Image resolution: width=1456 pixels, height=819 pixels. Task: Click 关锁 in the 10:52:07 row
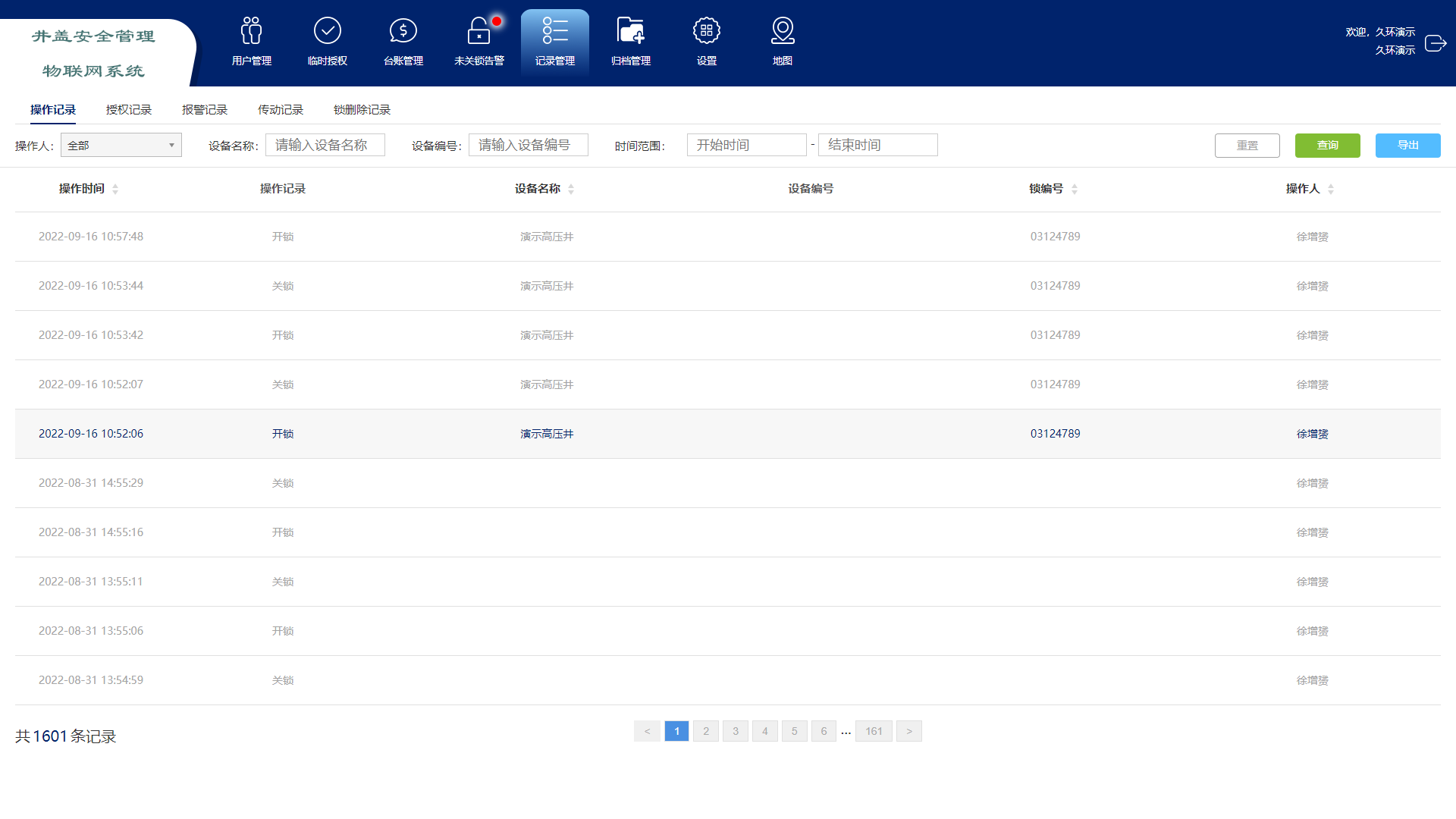[x=283, y=384]
